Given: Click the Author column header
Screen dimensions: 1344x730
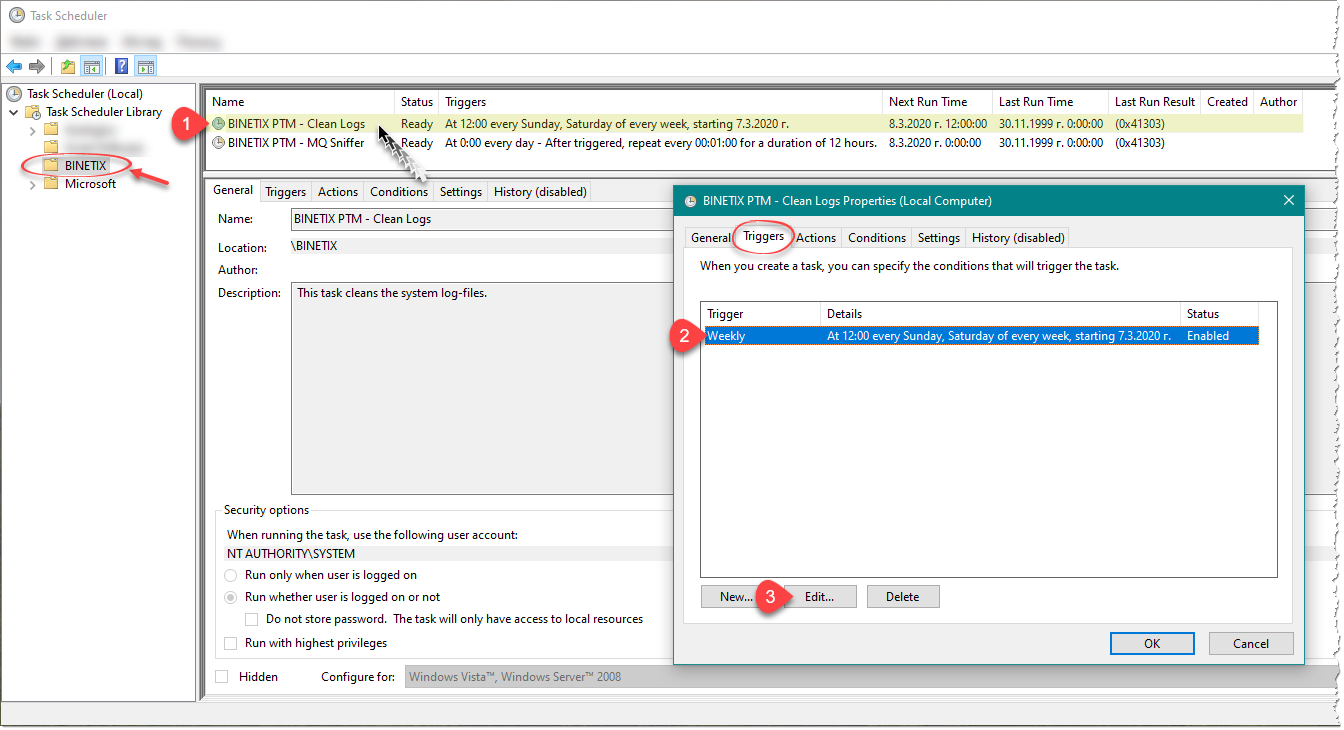Looking at the screenshot, I should pyautogui.click(x=1278, y=102).
